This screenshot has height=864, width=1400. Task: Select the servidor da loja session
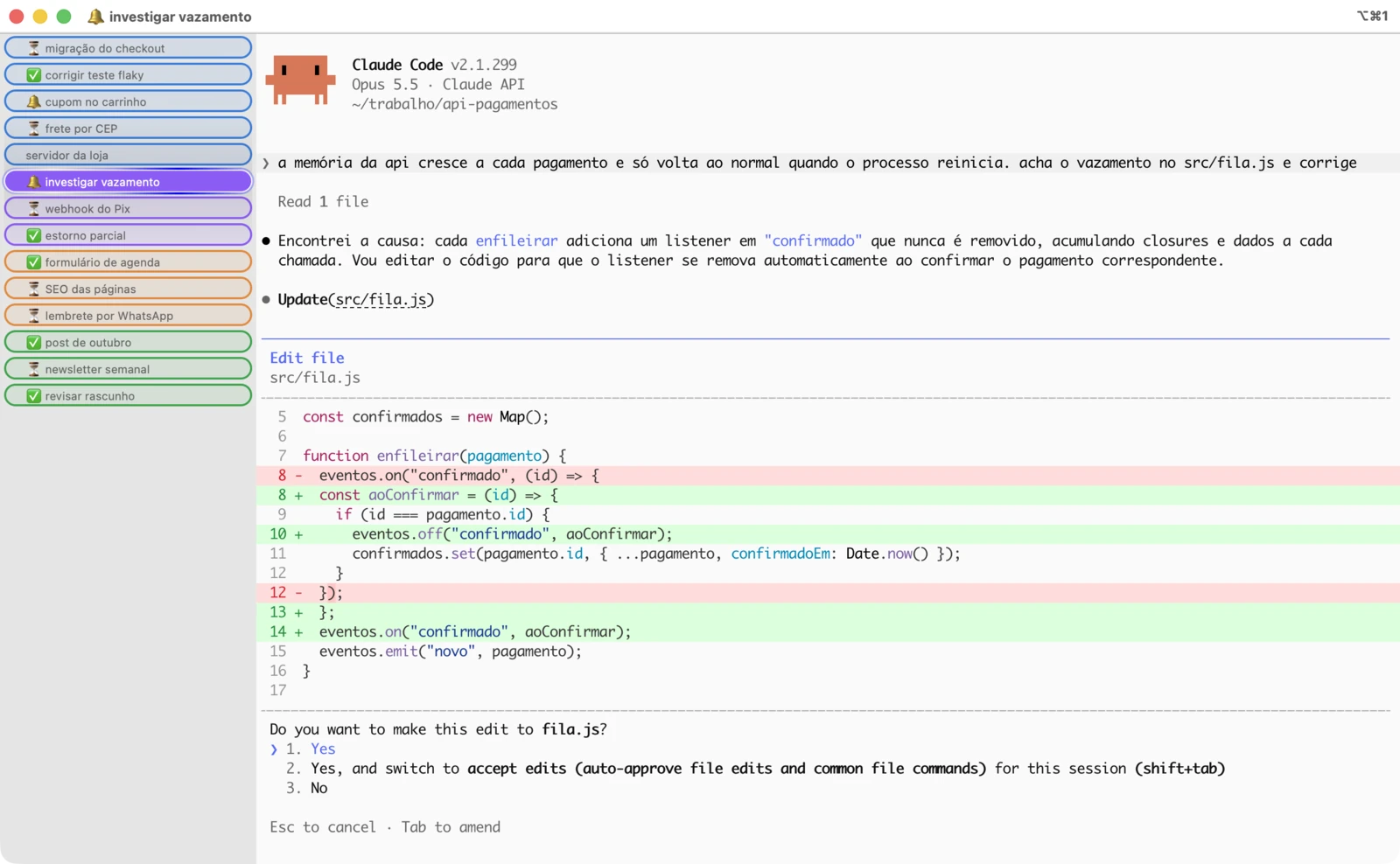tap(128, 155)
